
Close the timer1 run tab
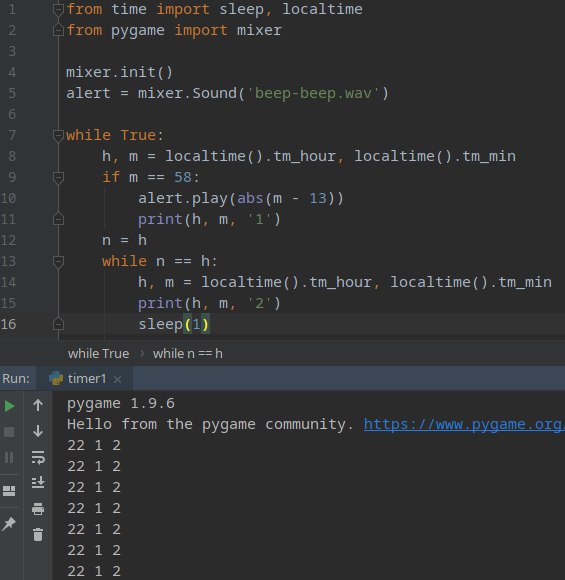click(x=118, y=379)
